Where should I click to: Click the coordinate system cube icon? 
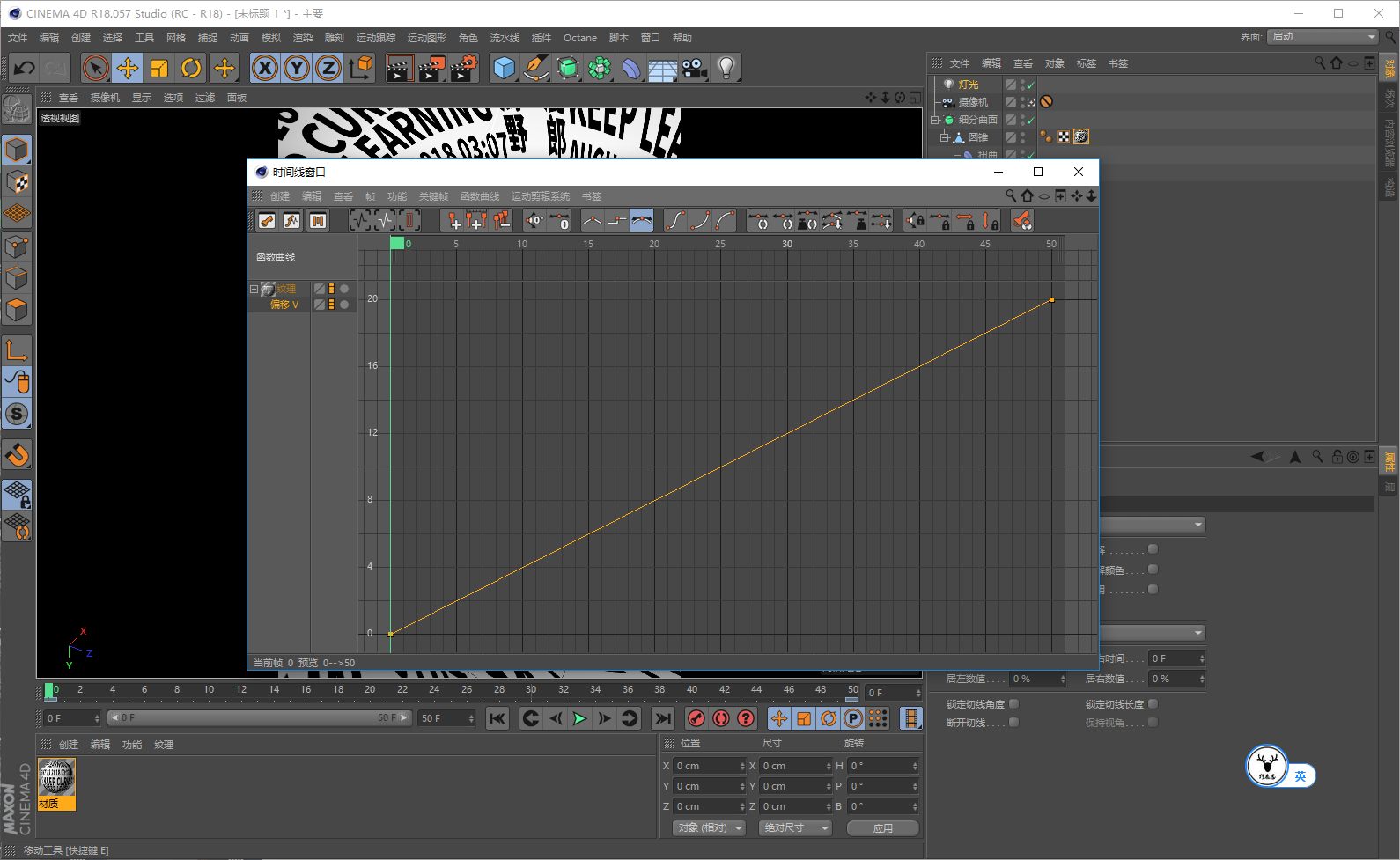coord(360,68)
